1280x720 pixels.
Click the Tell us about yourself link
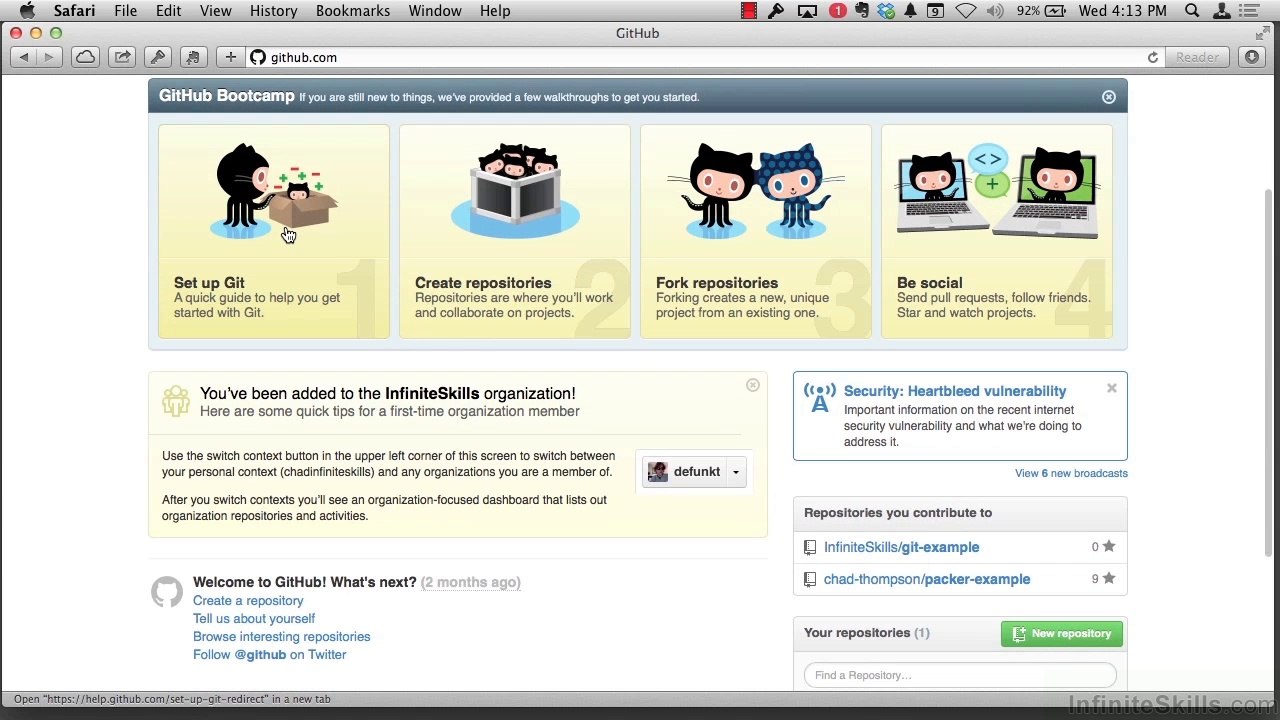(254, 619)
